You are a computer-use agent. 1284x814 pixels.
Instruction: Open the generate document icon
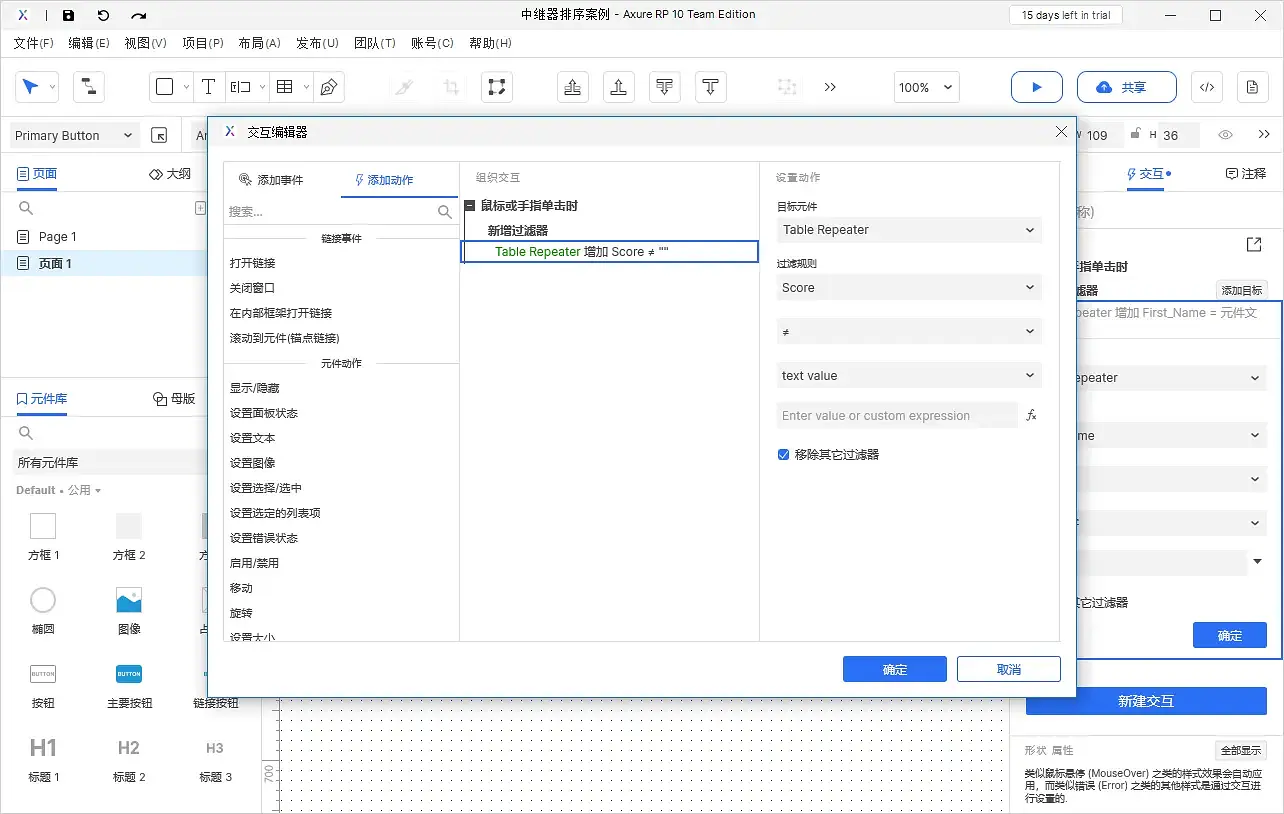1252,87
